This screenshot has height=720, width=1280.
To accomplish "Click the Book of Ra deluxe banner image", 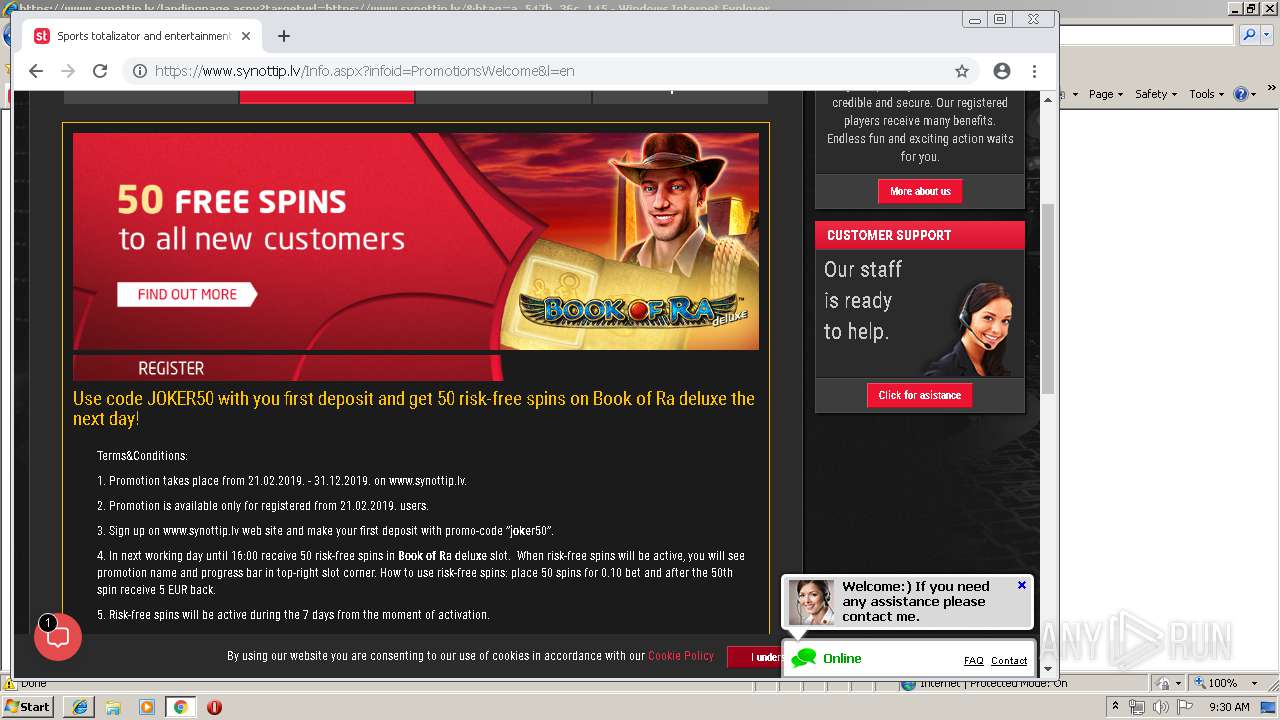I will click(x=416, y=241).
